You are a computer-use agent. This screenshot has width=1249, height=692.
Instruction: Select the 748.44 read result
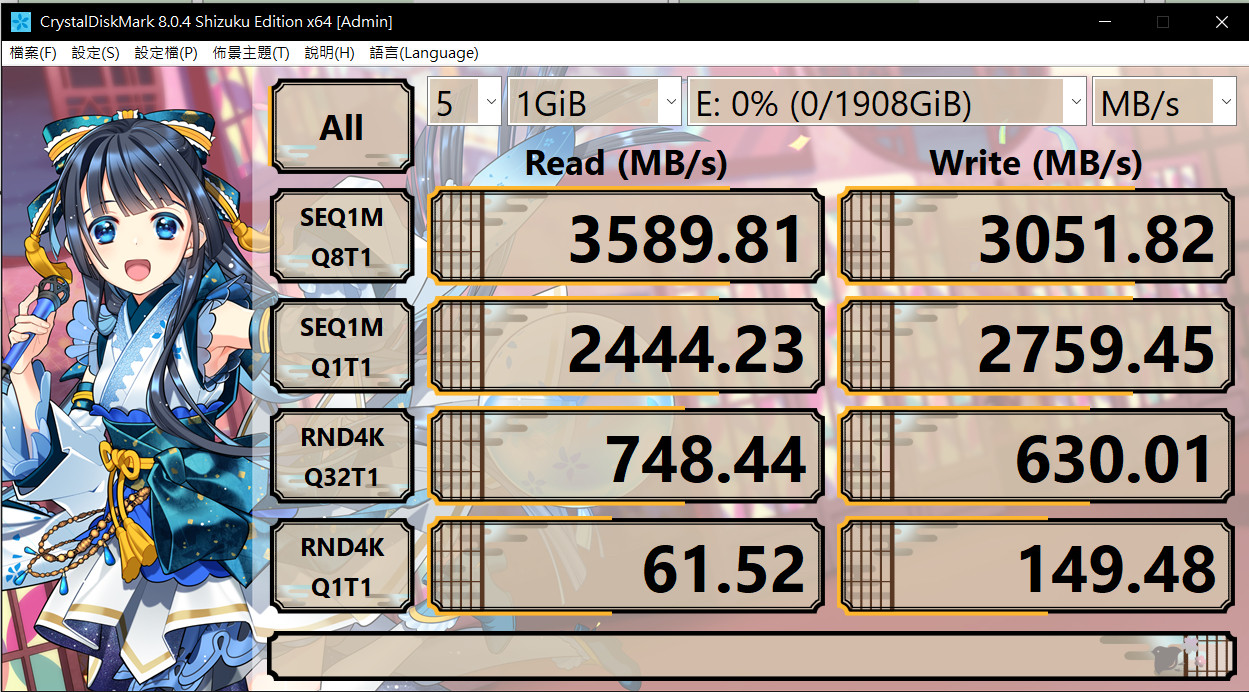tap(627, 458)
